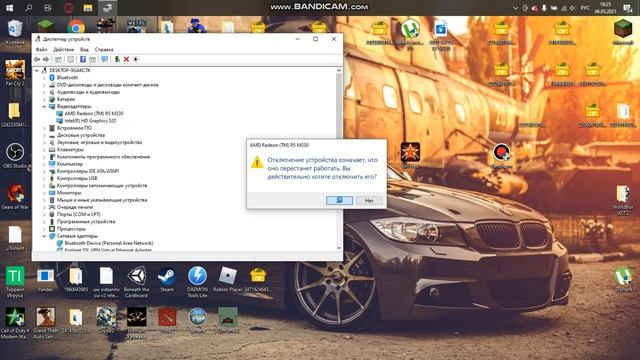
Task: Click the device tree scrollbar up arrow
Action: coord(339,71)
